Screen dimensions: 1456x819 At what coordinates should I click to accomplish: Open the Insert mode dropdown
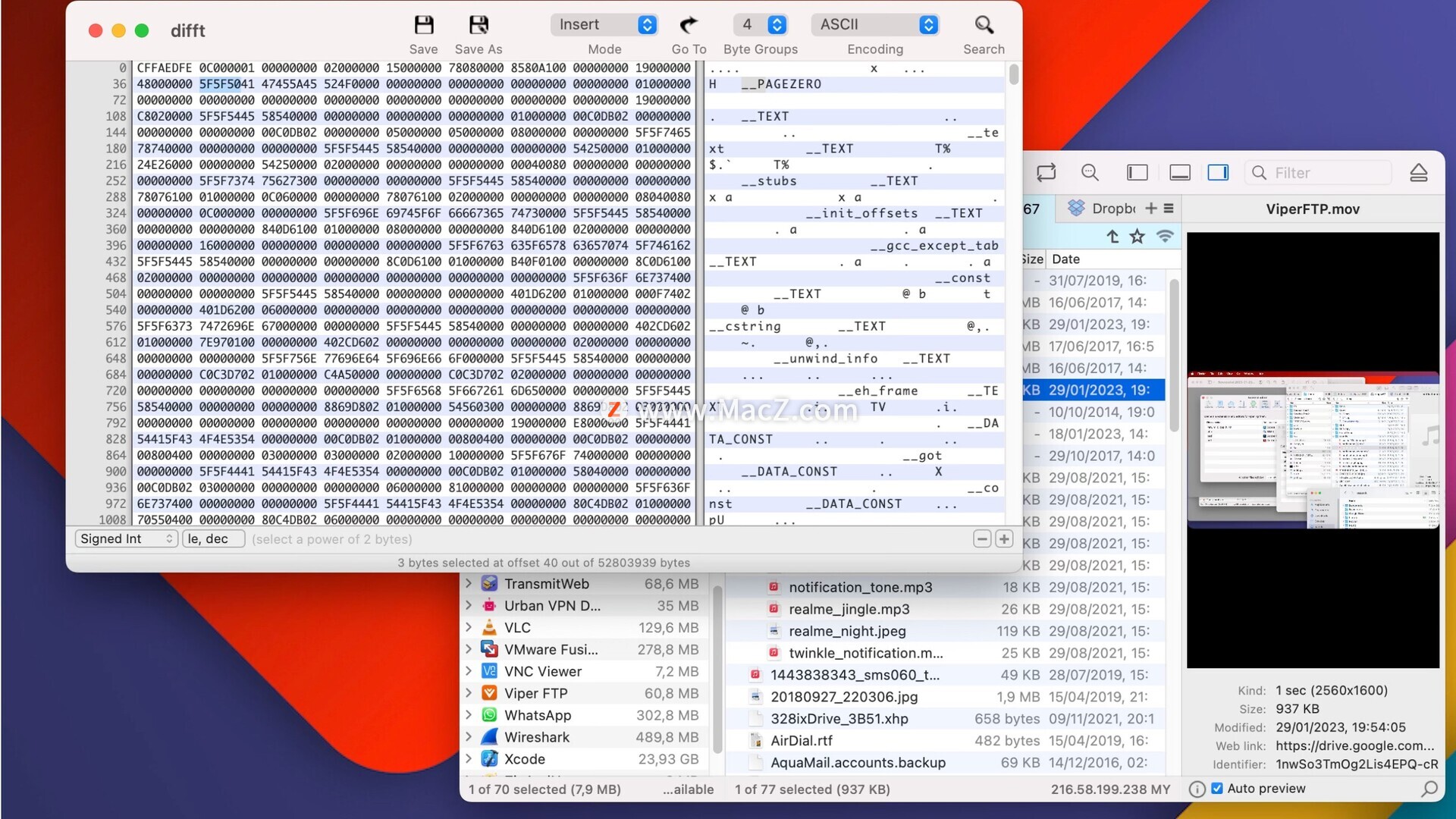(x=604, y=25)
